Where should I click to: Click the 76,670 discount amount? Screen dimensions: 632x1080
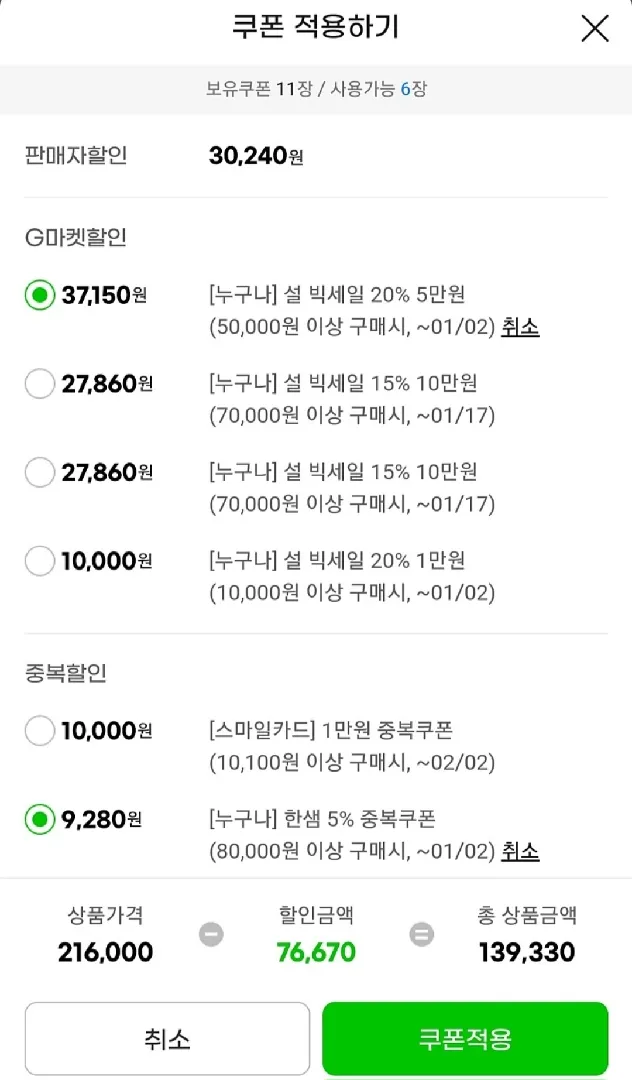click(x=316, y=953)
